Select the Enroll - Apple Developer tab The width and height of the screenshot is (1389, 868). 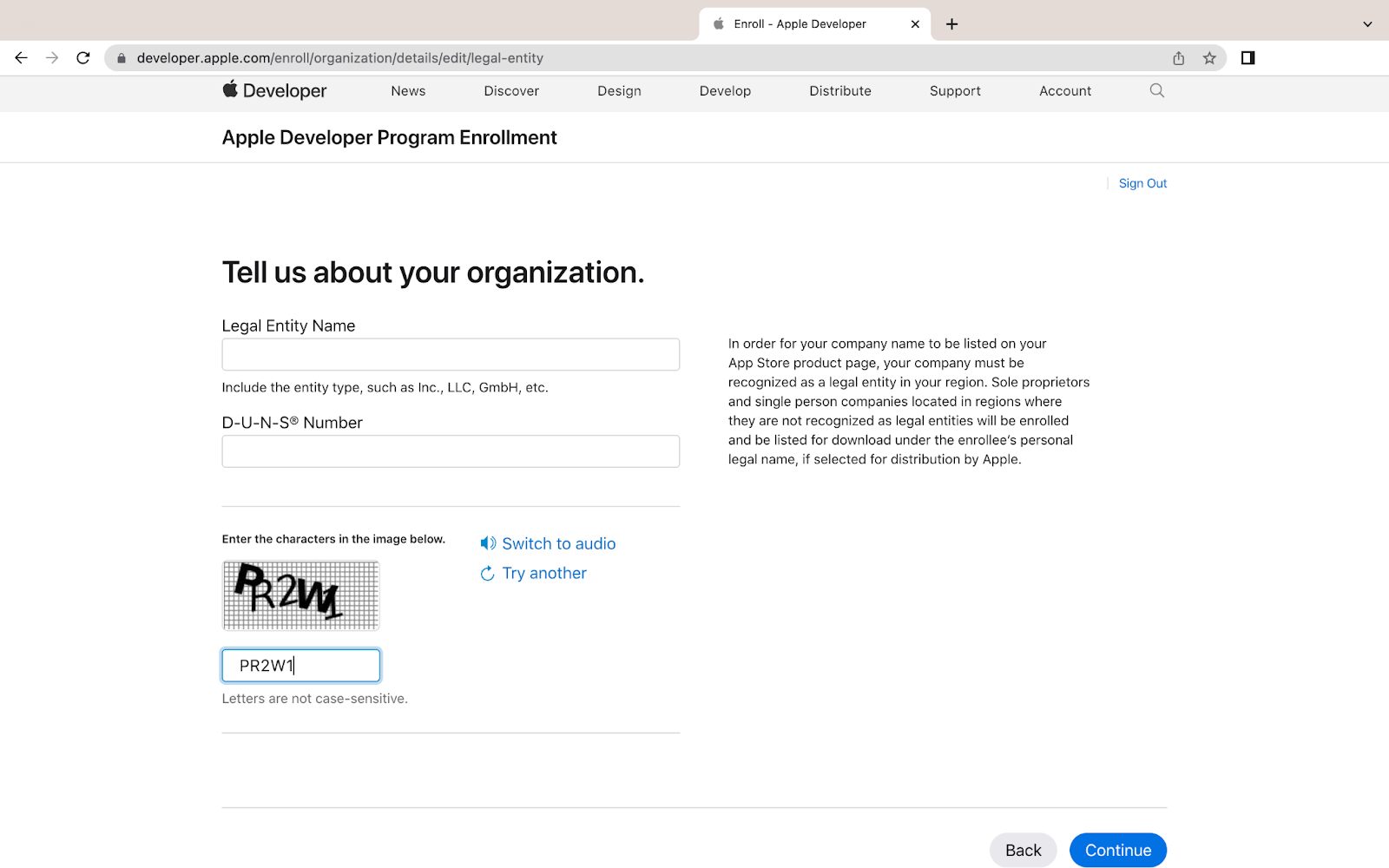814,24
